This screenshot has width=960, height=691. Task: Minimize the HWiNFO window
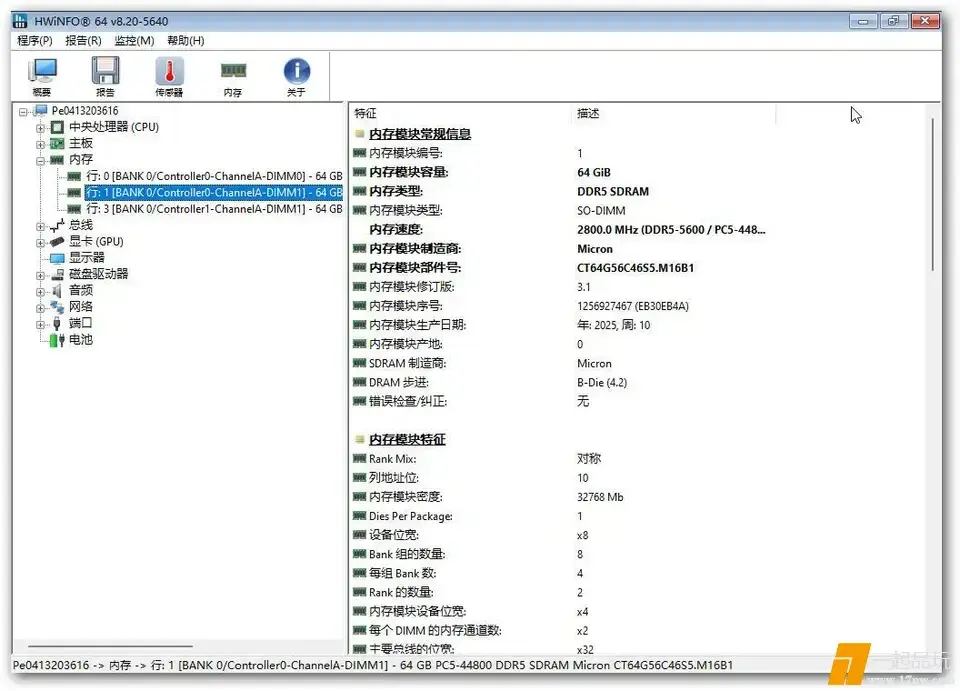coord(863,21)
